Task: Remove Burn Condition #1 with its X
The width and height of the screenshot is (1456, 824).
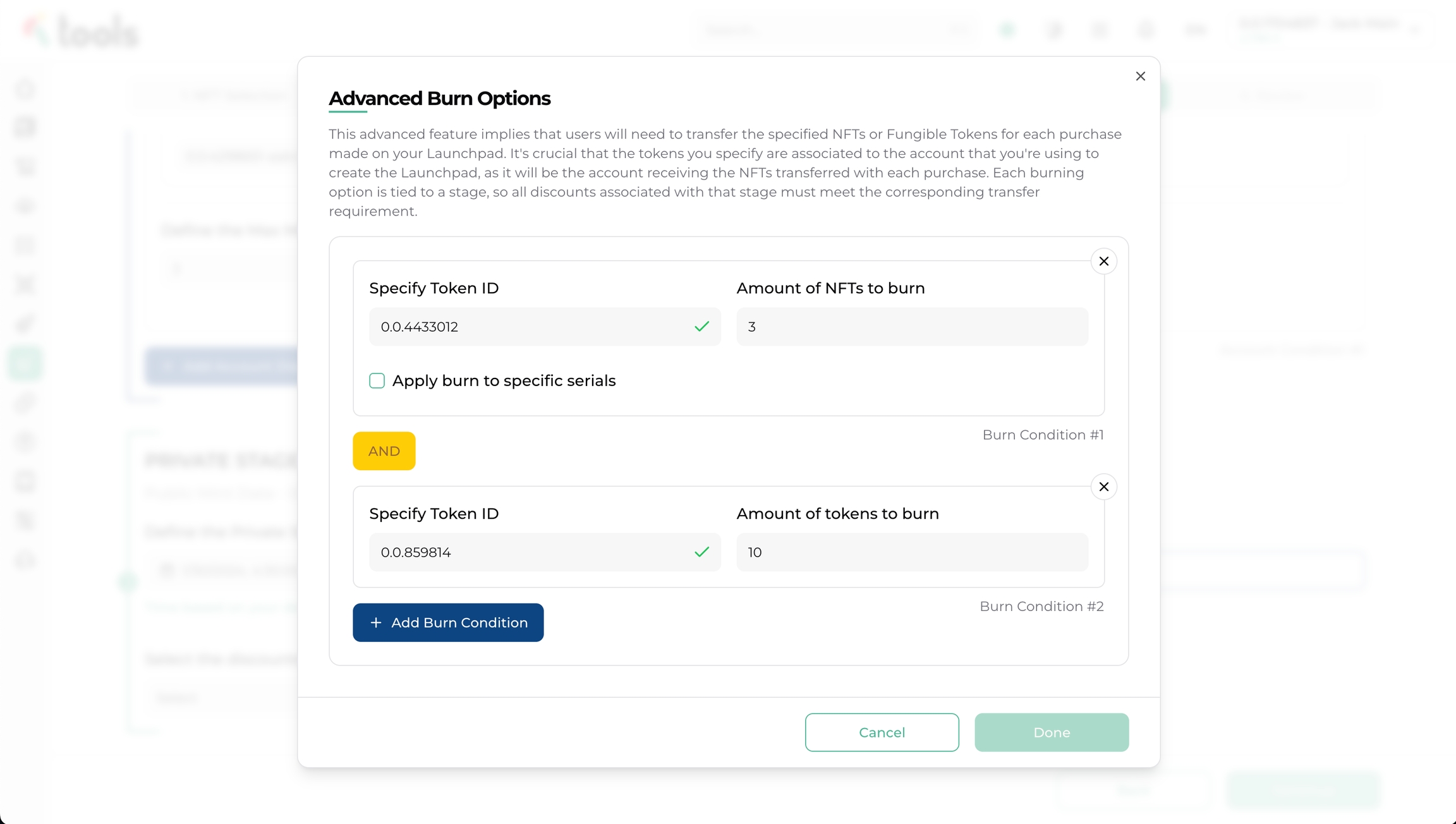Action: (1103, 262)
